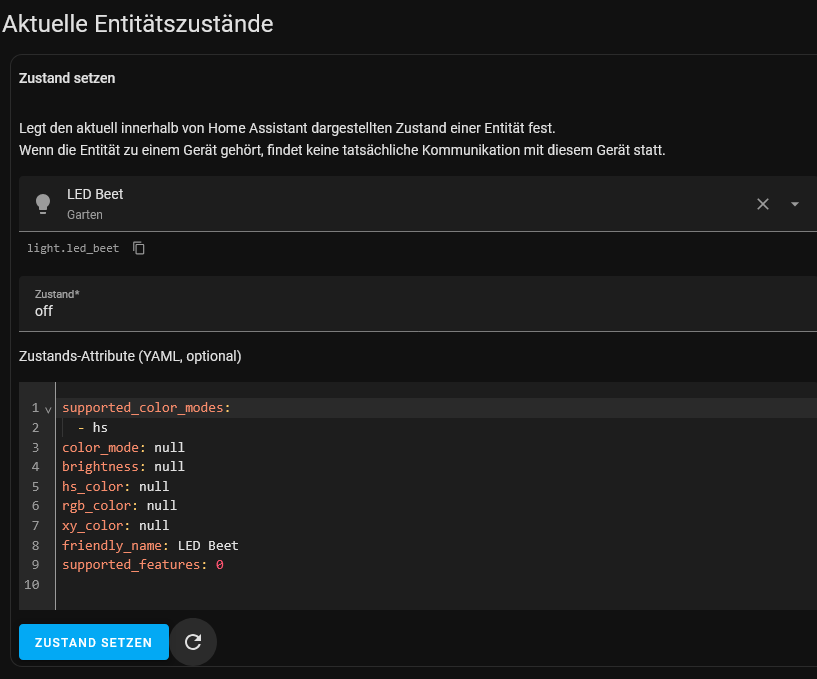Click the refresh state icon button
The image size is (817, 679).
pos(193,642)
